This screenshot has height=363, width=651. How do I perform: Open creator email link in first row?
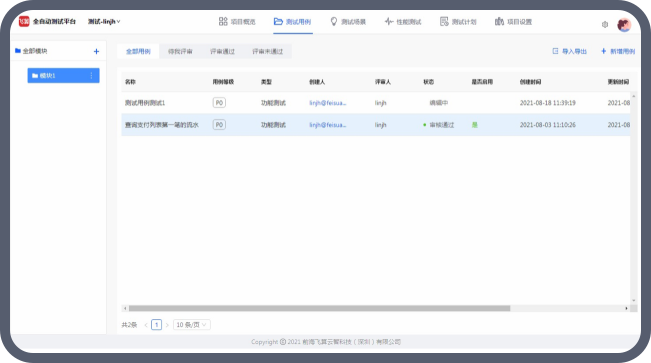(328, 103)
